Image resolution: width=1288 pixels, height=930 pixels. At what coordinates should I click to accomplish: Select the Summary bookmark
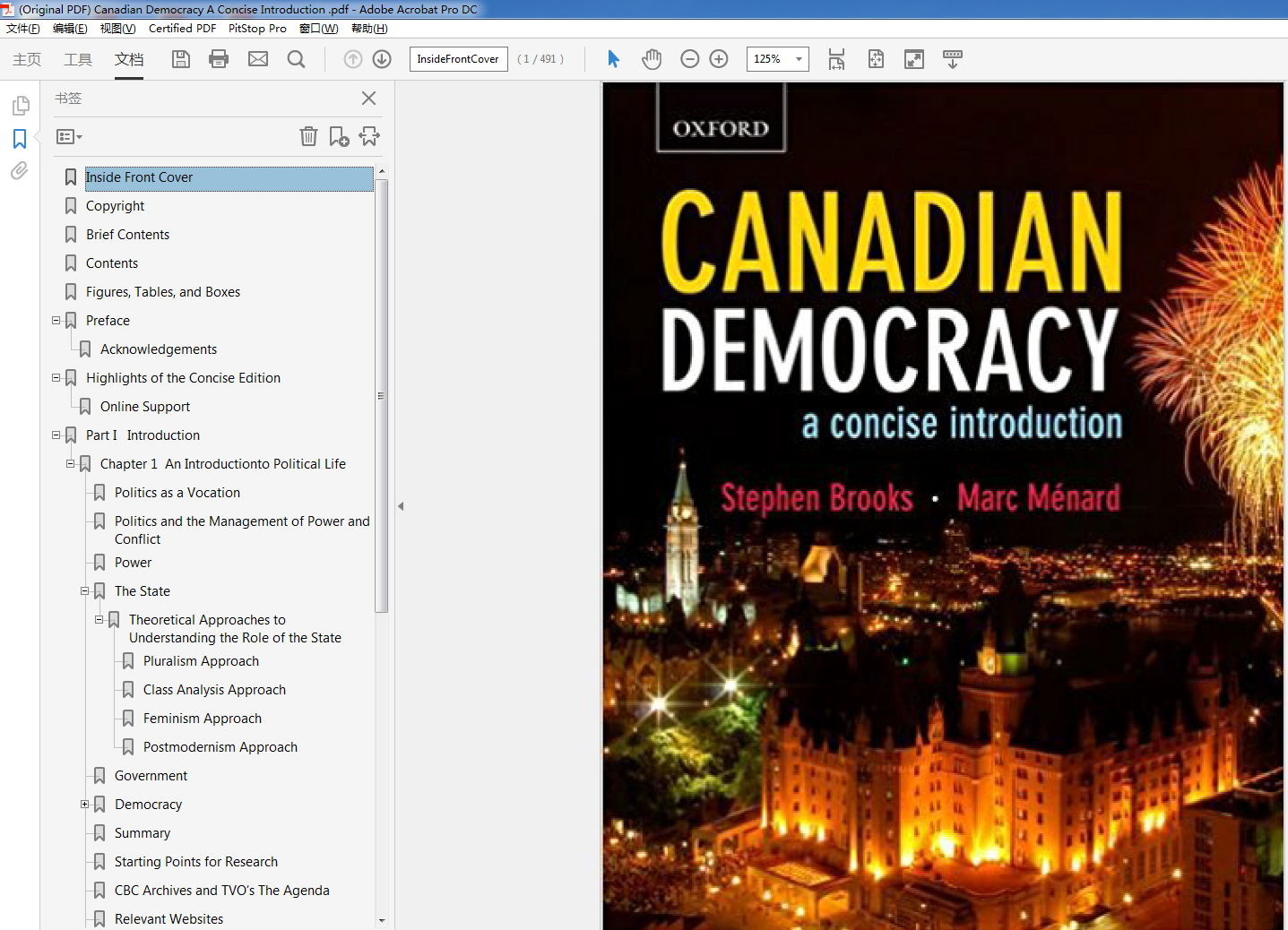coord(143,833)
